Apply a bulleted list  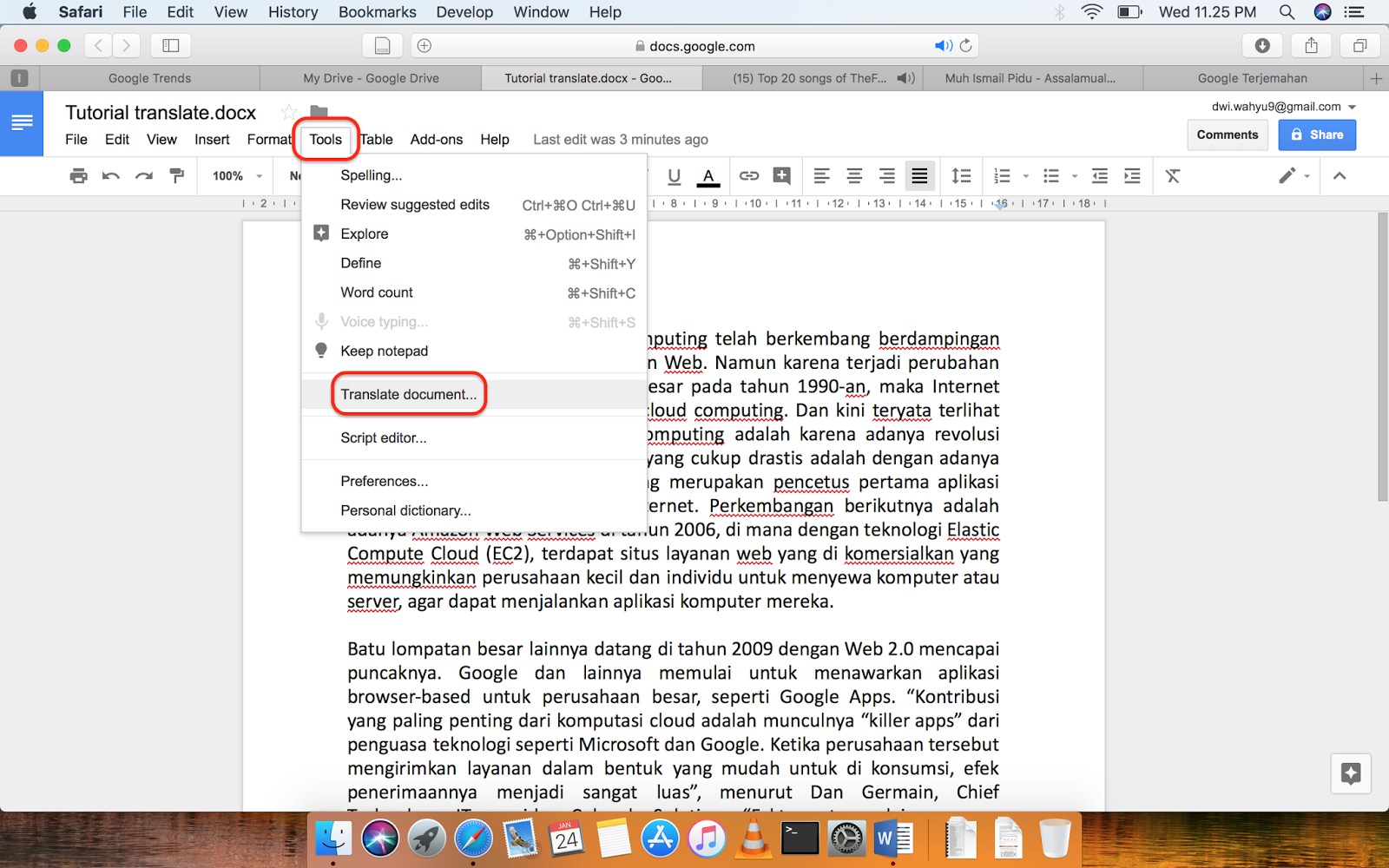[x=1051, y=176]
